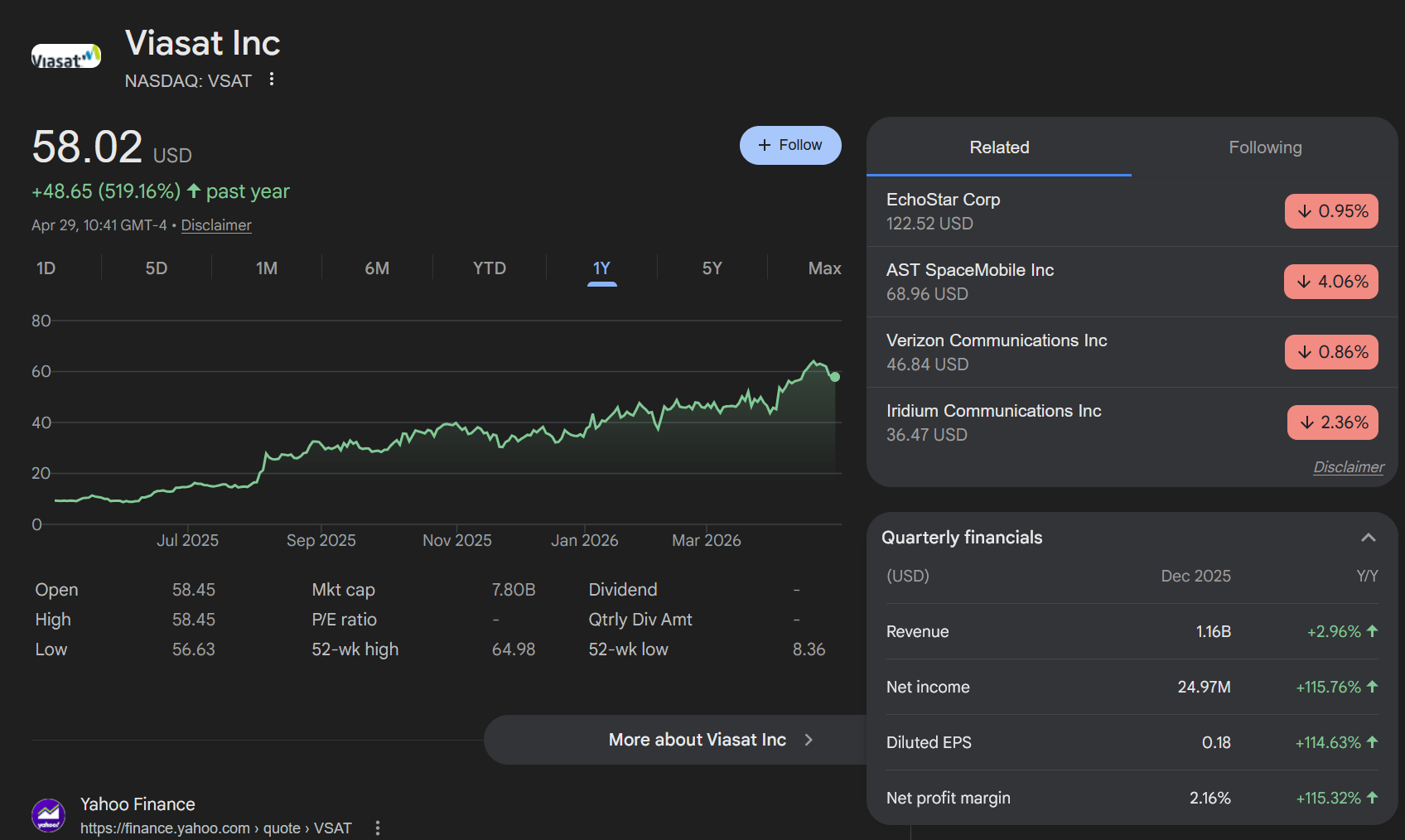Open AST SpaceMobile Inc stock entry

pyautogui.click(x=1132, y=282)
